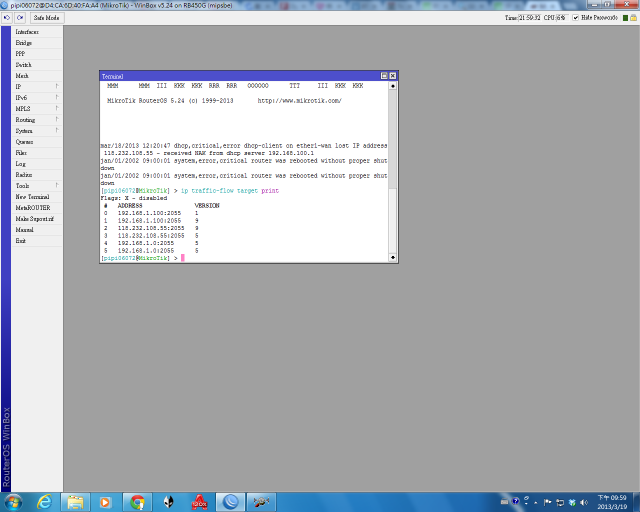This screenshot has width=640, height=512.
Task: Expand the System submenu arrow
Action: pyautogui.click(x=57, y=131)
